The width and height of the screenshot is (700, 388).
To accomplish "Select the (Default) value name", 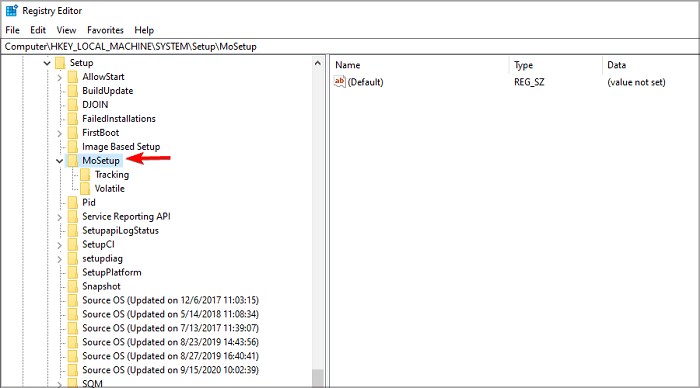I will point(365,82).
